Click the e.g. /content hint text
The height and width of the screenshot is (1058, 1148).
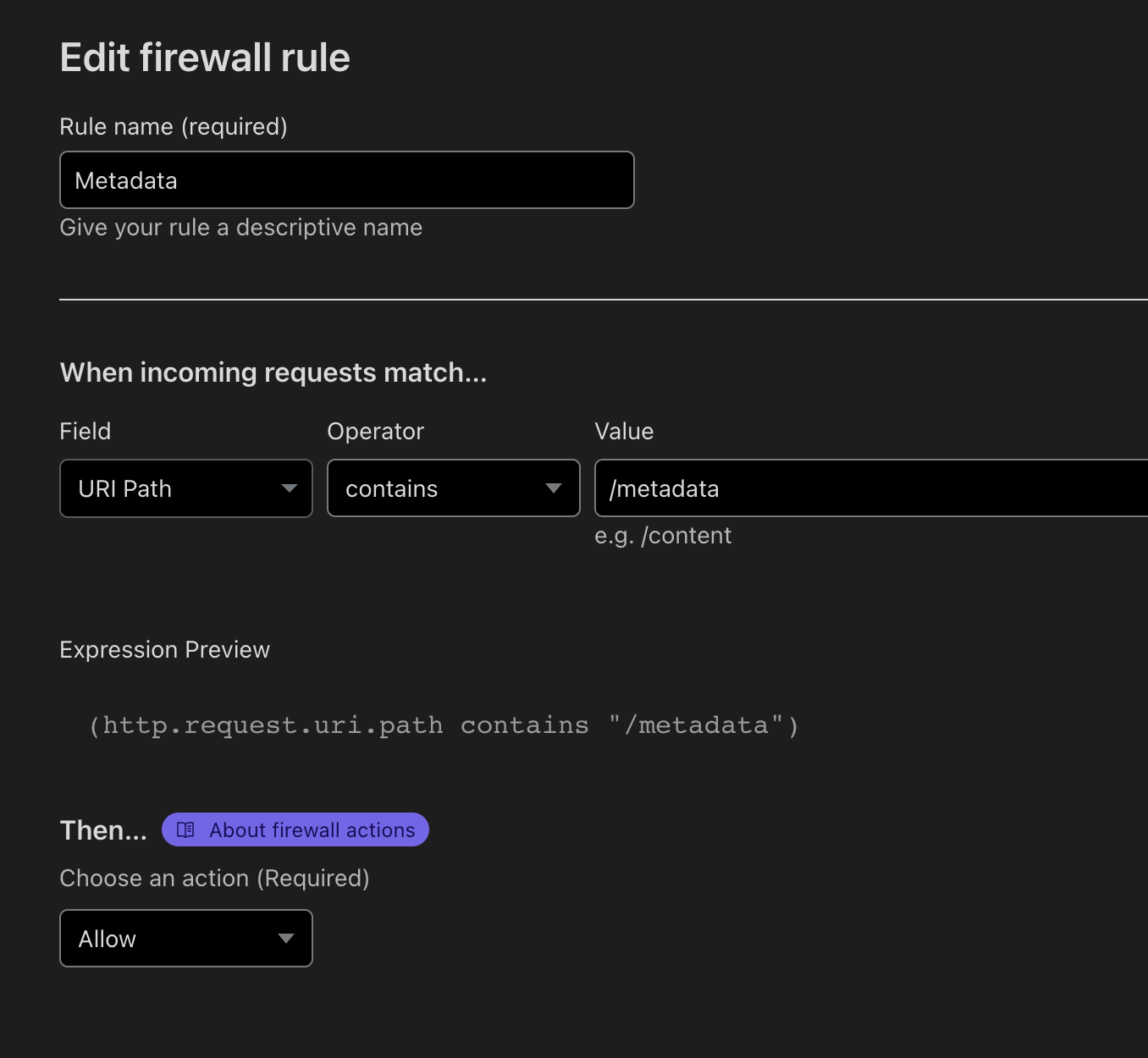coord(663,535)
